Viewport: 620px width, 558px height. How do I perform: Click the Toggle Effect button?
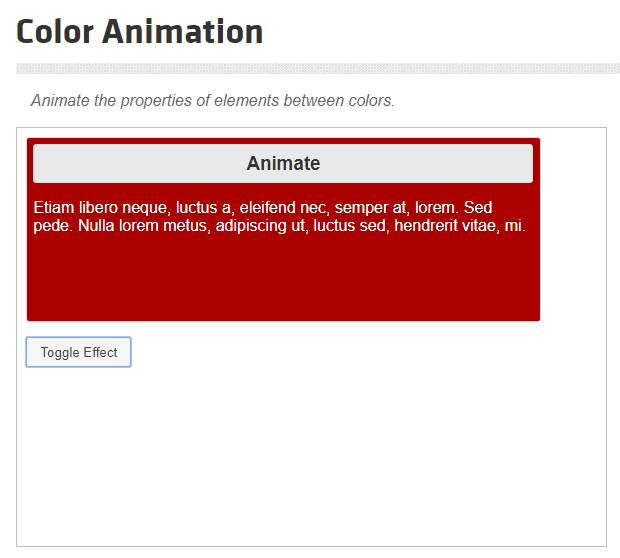click(78, 352)
